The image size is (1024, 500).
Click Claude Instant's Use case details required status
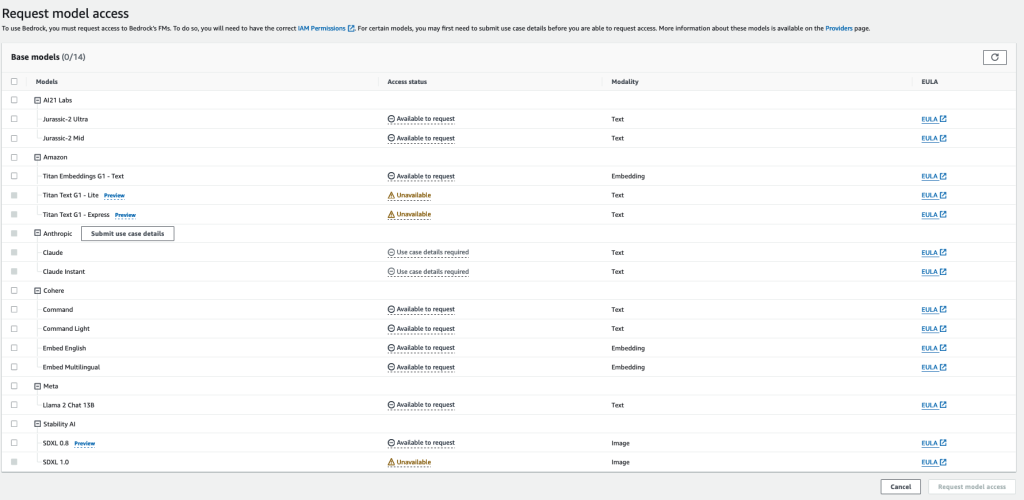click(428, 272)
